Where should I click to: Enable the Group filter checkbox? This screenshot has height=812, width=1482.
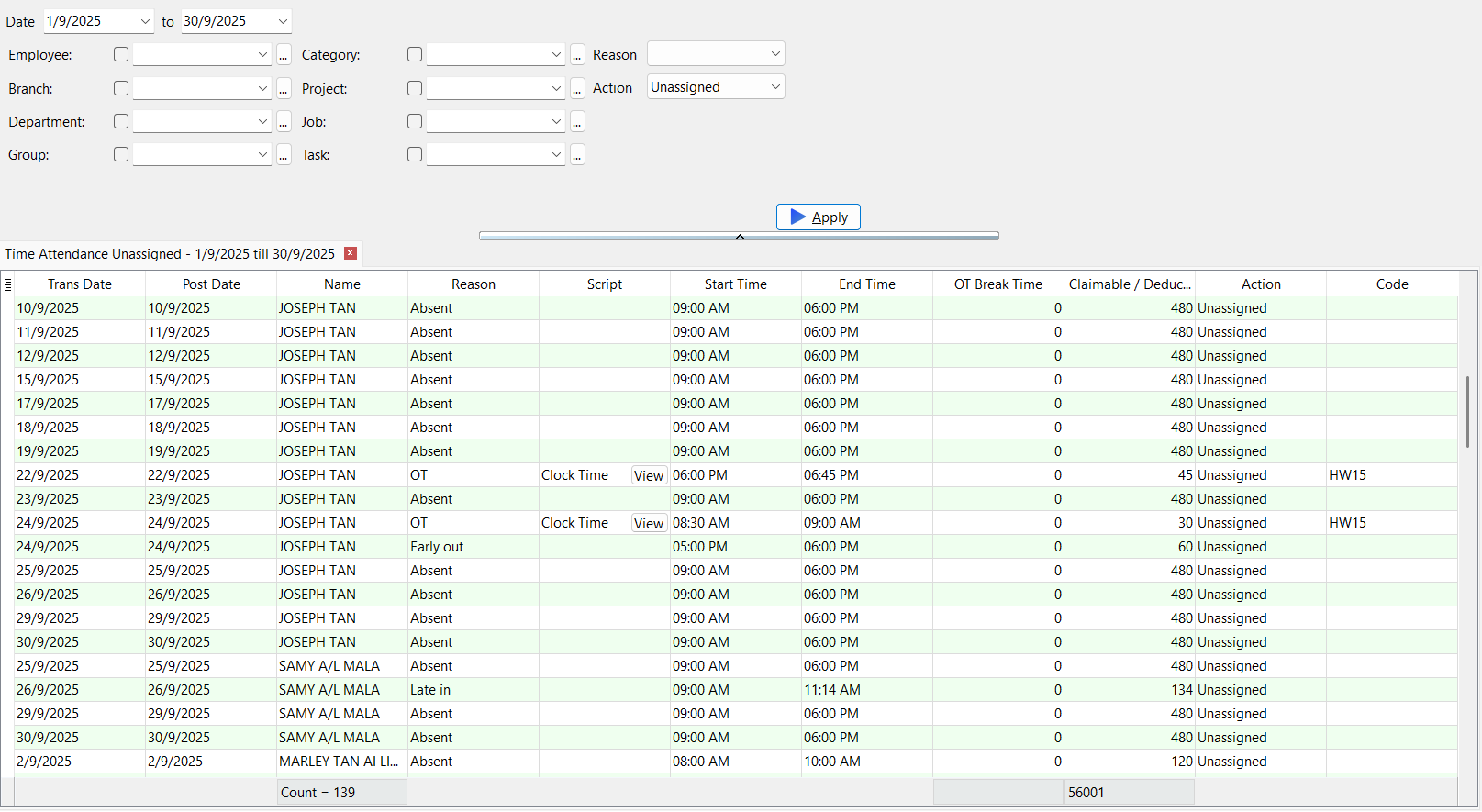(x=121, y=154)
